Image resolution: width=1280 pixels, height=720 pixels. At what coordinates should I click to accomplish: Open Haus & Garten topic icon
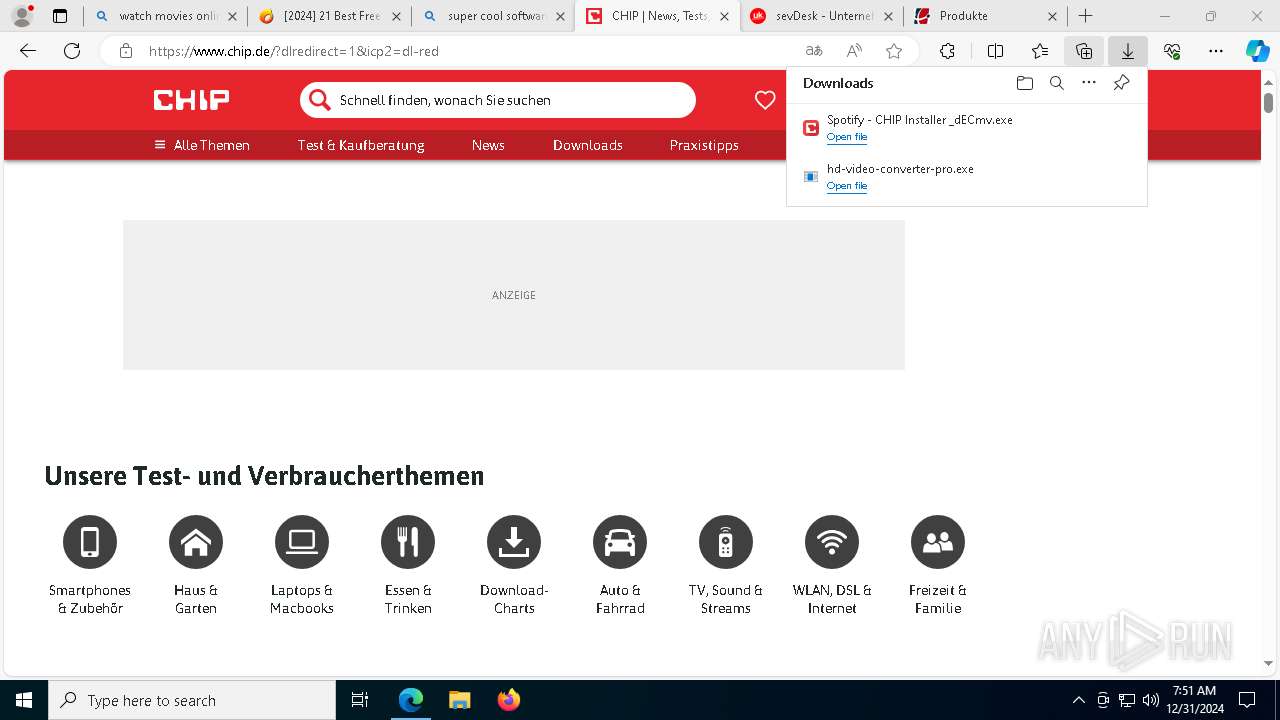click(196, 542)
